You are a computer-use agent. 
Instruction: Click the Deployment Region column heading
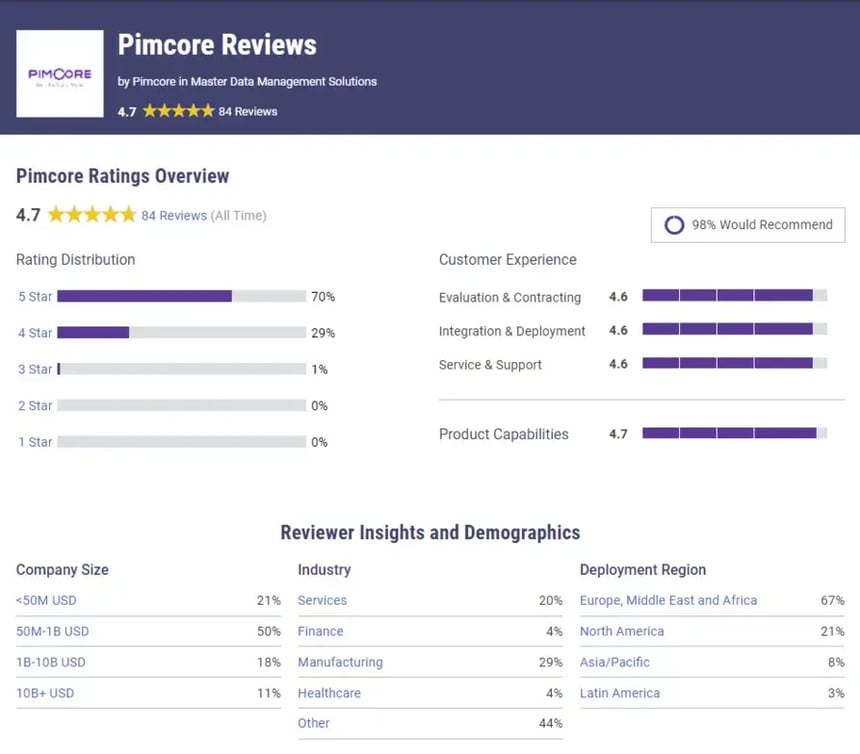click(x=643, y=570)
